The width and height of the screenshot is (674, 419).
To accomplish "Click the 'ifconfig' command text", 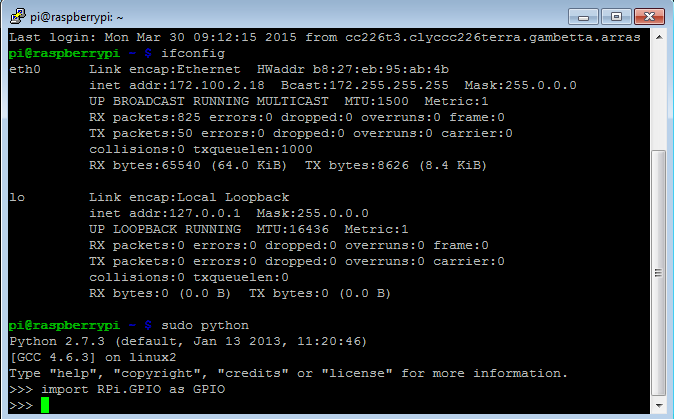I will pyautogui.click(x=193, y=53).
